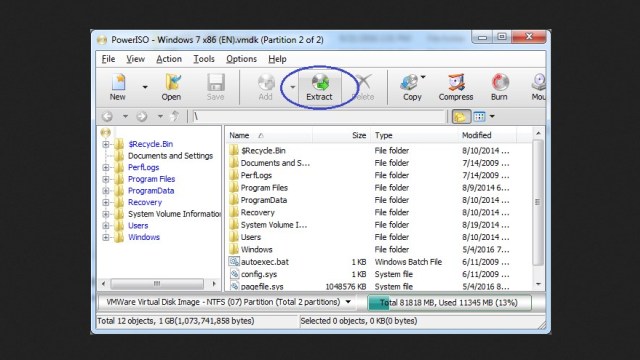This screenshot has width=640, height=360.
Task: Select Program Files in the folder tree
Action: [x=151, y=179]
